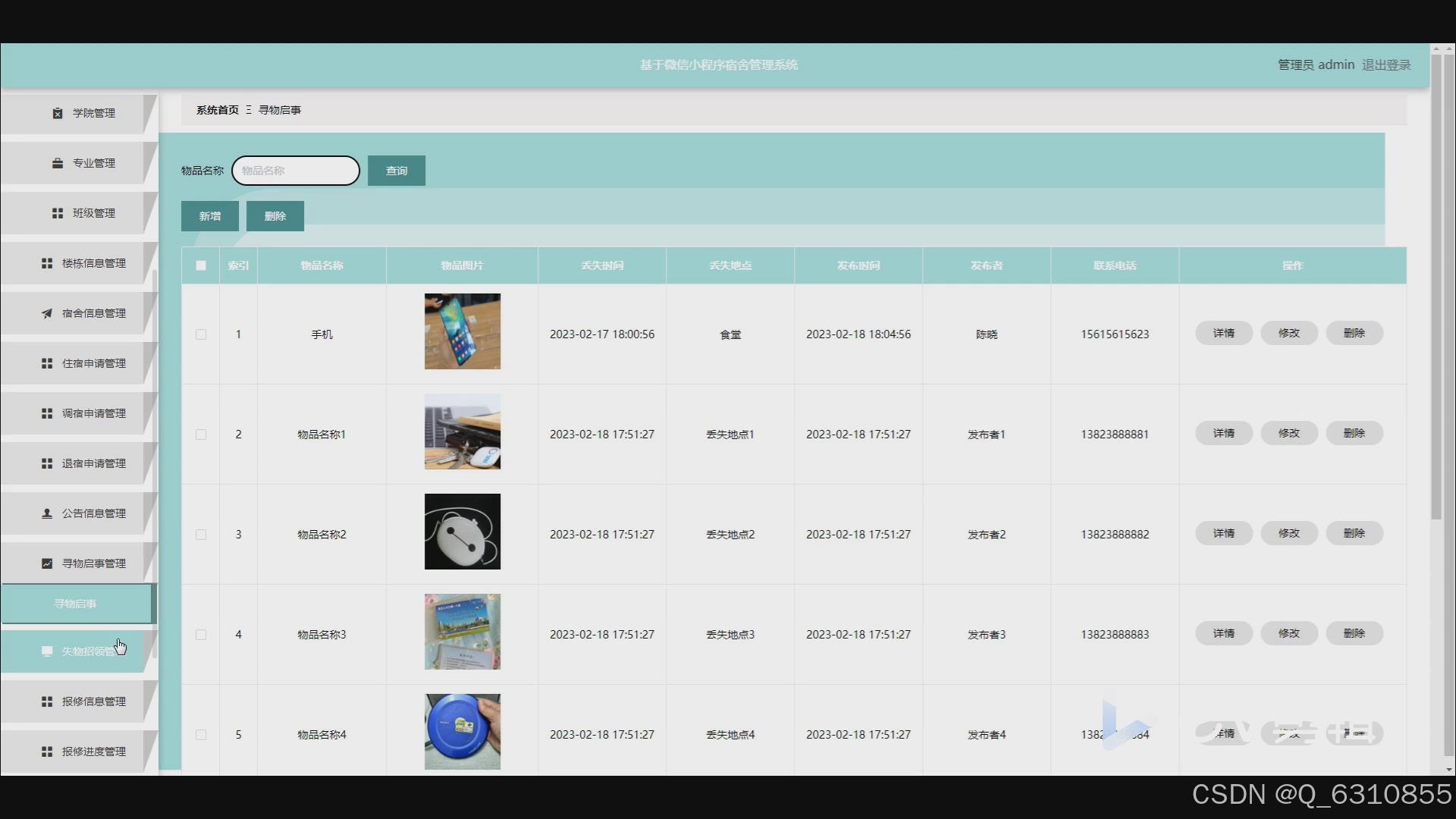1456x819 pixels.
Task: Check the checkbox for row 1 手机
Action: pyautogui.click(x=201, y=334)
